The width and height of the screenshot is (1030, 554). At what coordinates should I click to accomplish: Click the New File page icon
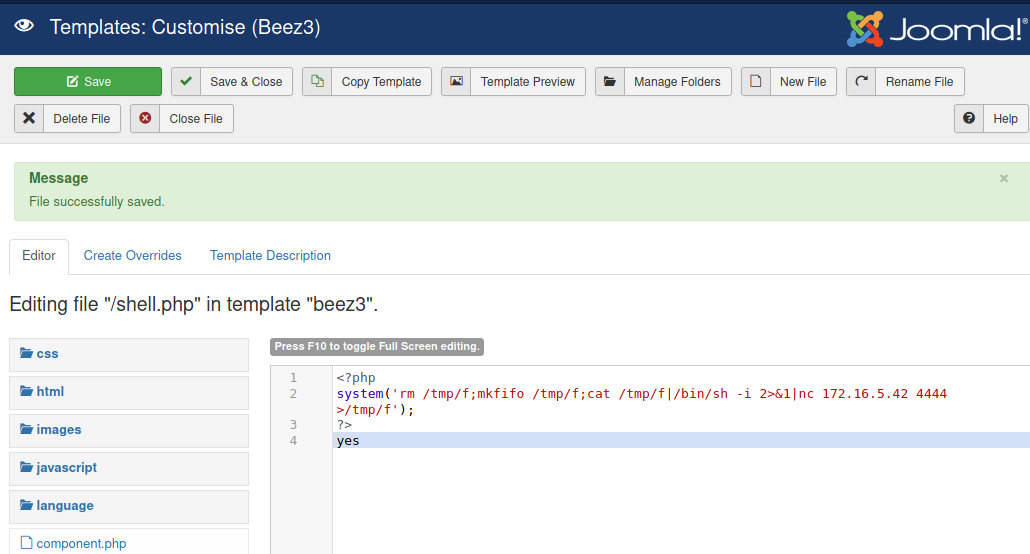[x=755, y=81]
